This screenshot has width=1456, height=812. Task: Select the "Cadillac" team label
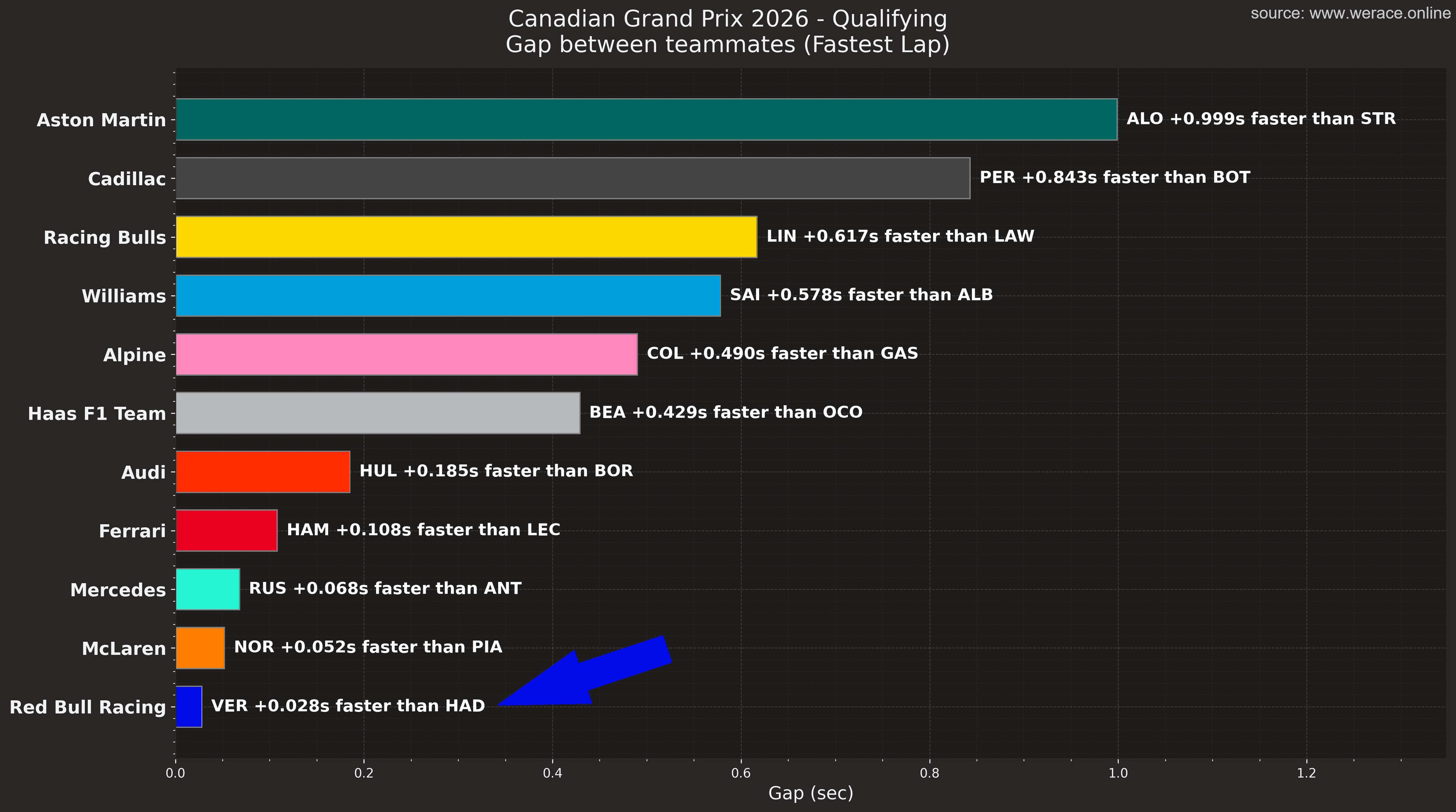coord(127,179)
